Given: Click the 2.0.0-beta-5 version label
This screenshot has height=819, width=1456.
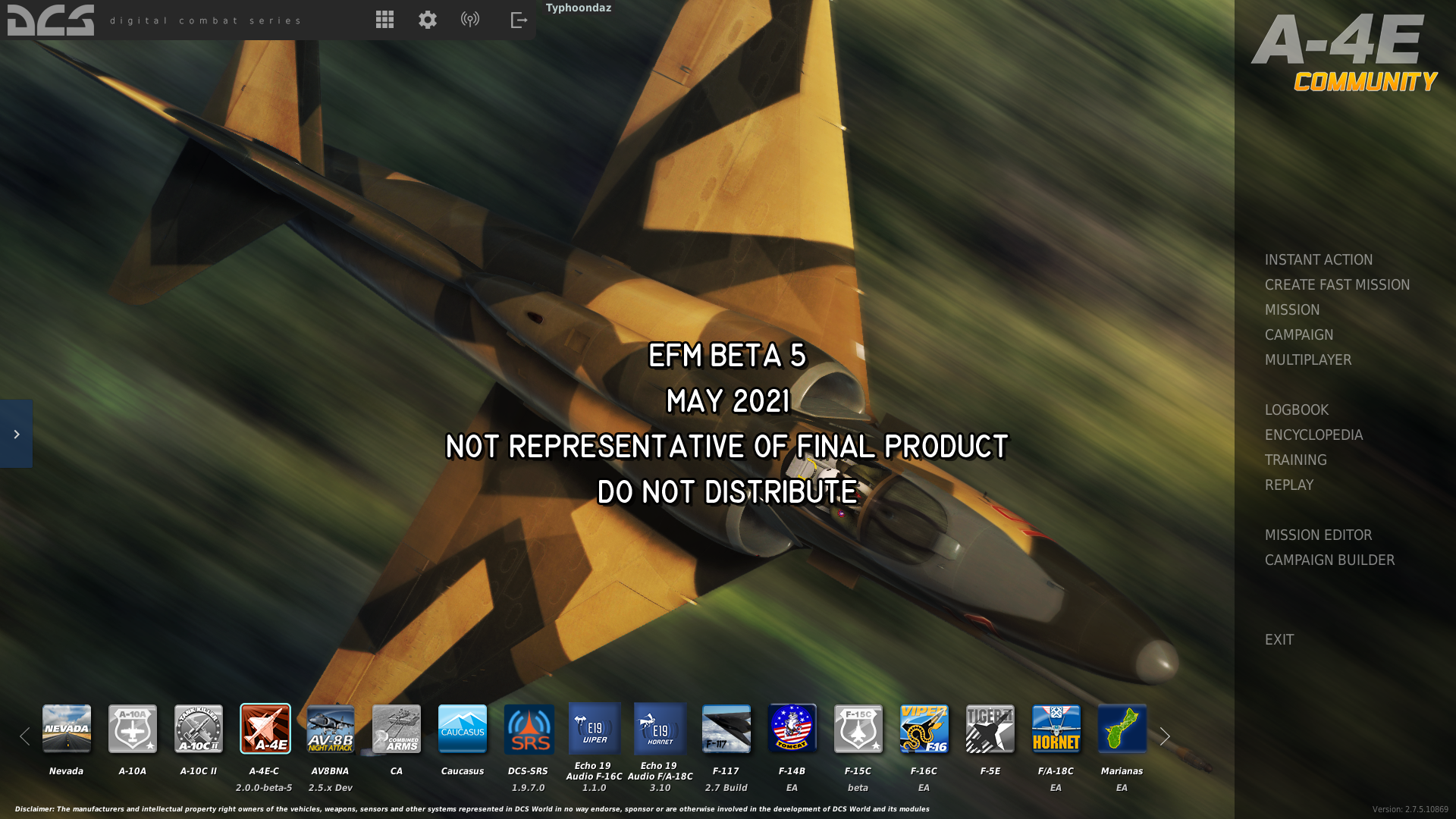Looking at the screenshot, I should coord(264,788).
